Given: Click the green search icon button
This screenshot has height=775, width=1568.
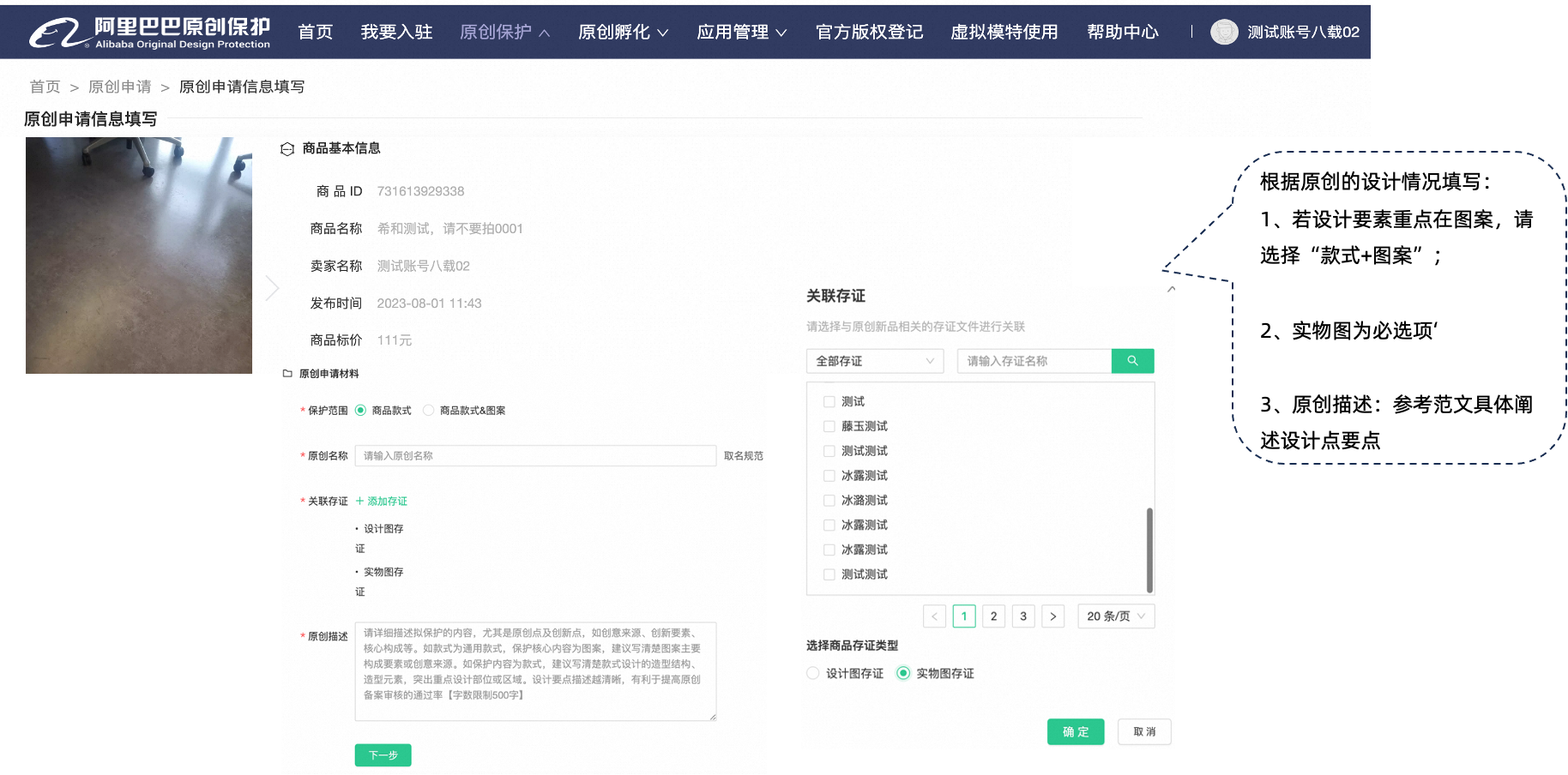Looking at the screenshot, I should point(1132,361).
